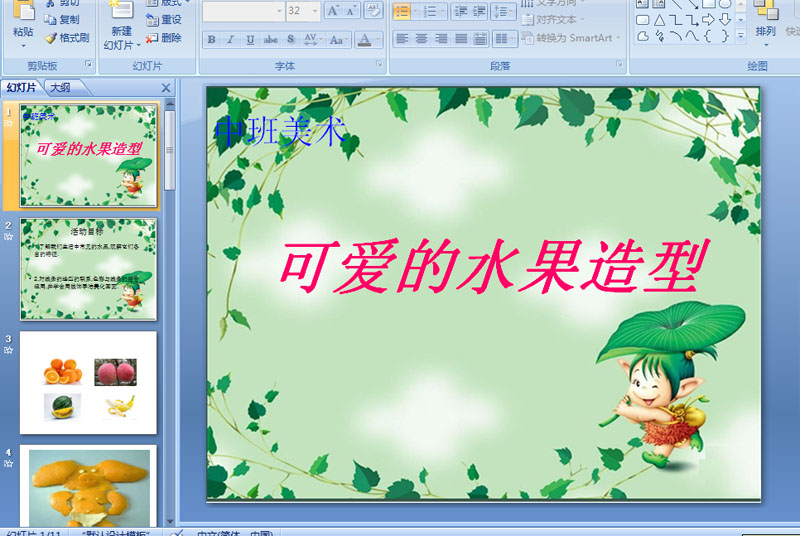Expand the font color dropdown arrow
Viewport: 800px width, 536px height.
pos(378,40)
